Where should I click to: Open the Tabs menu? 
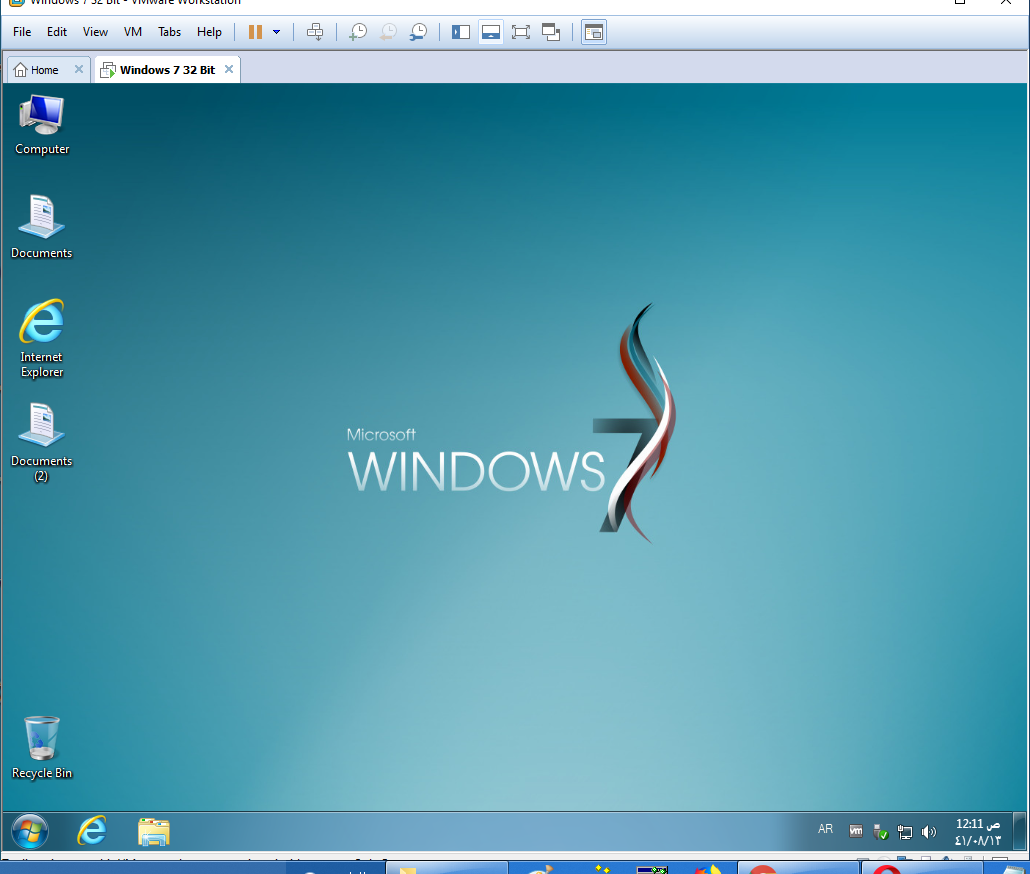point(169,32)
